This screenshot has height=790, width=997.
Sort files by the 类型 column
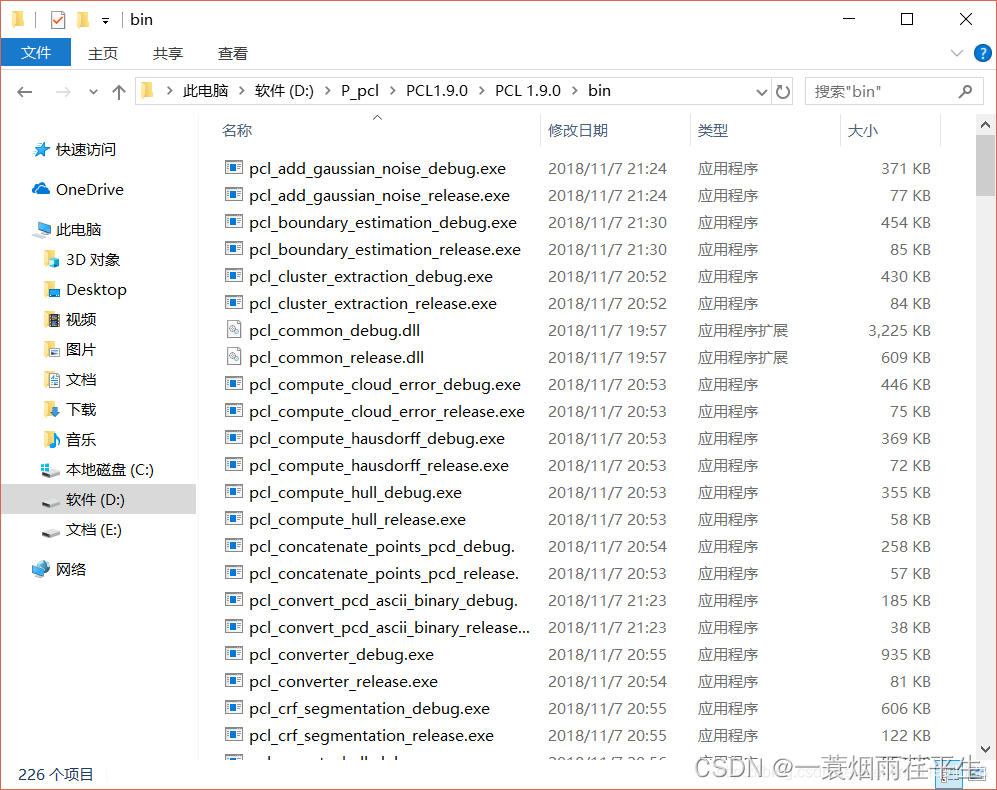[713, 130]
